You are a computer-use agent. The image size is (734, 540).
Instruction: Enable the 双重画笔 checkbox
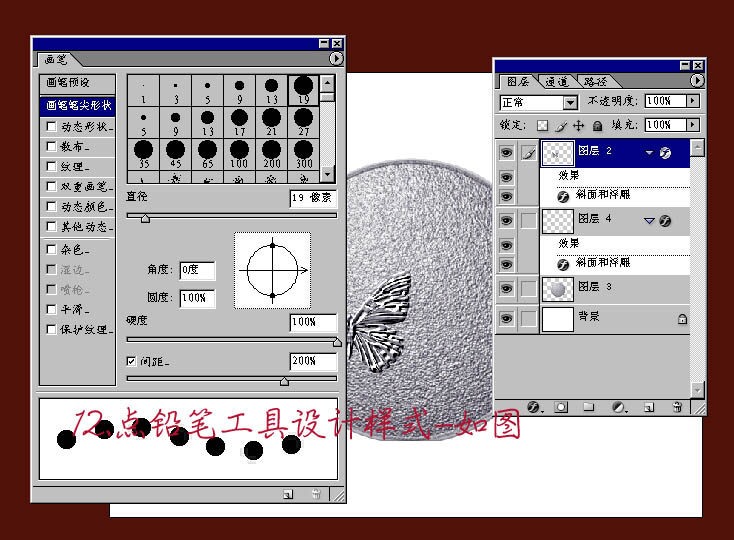coord(51,186)
